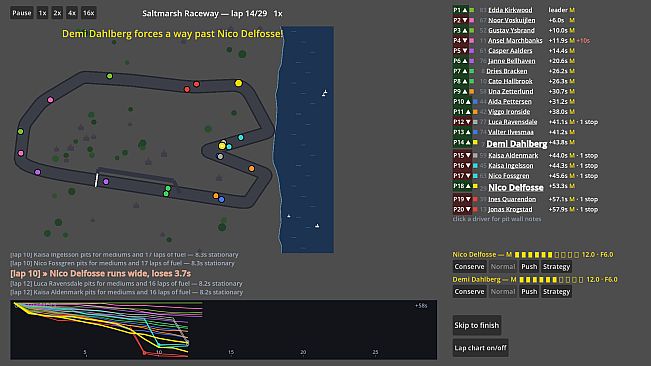Screen dimensions: 651x366
Task: Click the white start/finish line marker
Action: tap(96, 180)
